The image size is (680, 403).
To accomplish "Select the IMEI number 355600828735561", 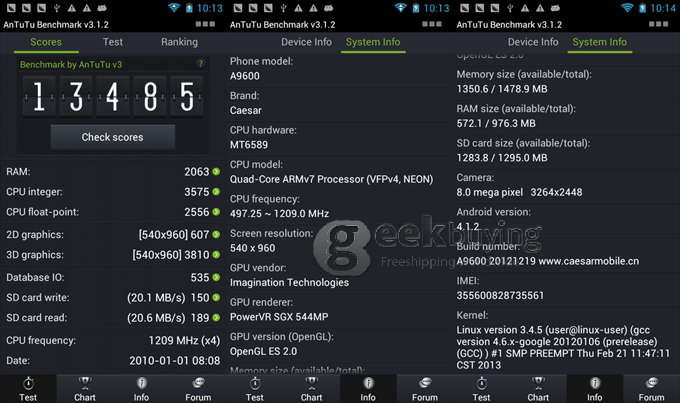I will point(500,295).
